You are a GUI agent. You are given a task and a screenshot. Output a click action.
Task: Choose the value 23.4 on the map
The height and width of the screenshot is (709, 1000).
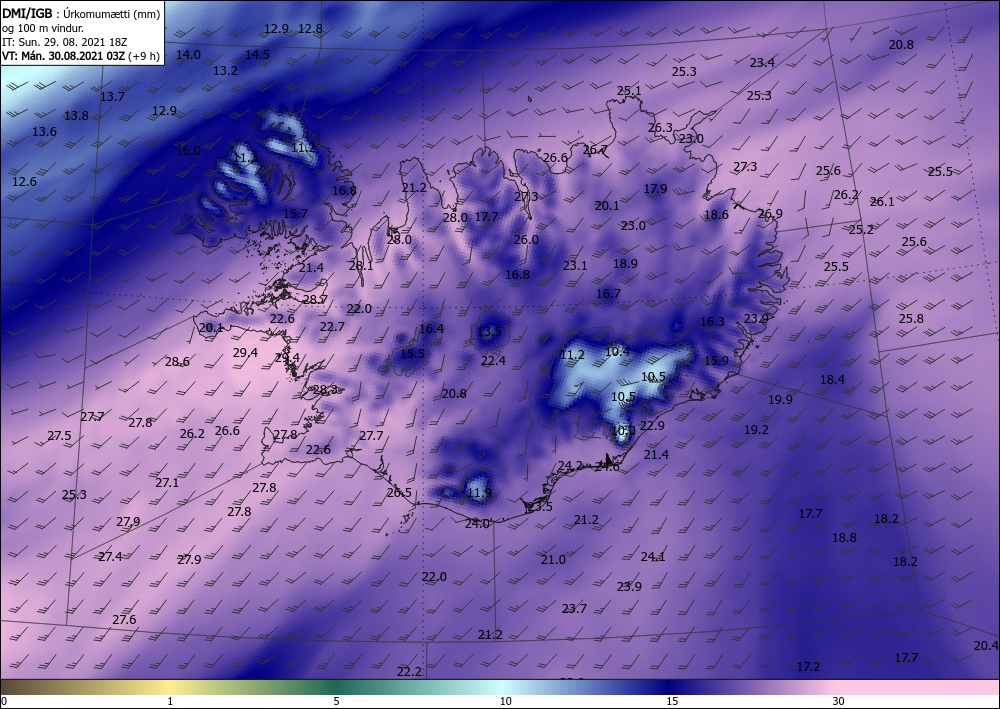click(762, 62)
